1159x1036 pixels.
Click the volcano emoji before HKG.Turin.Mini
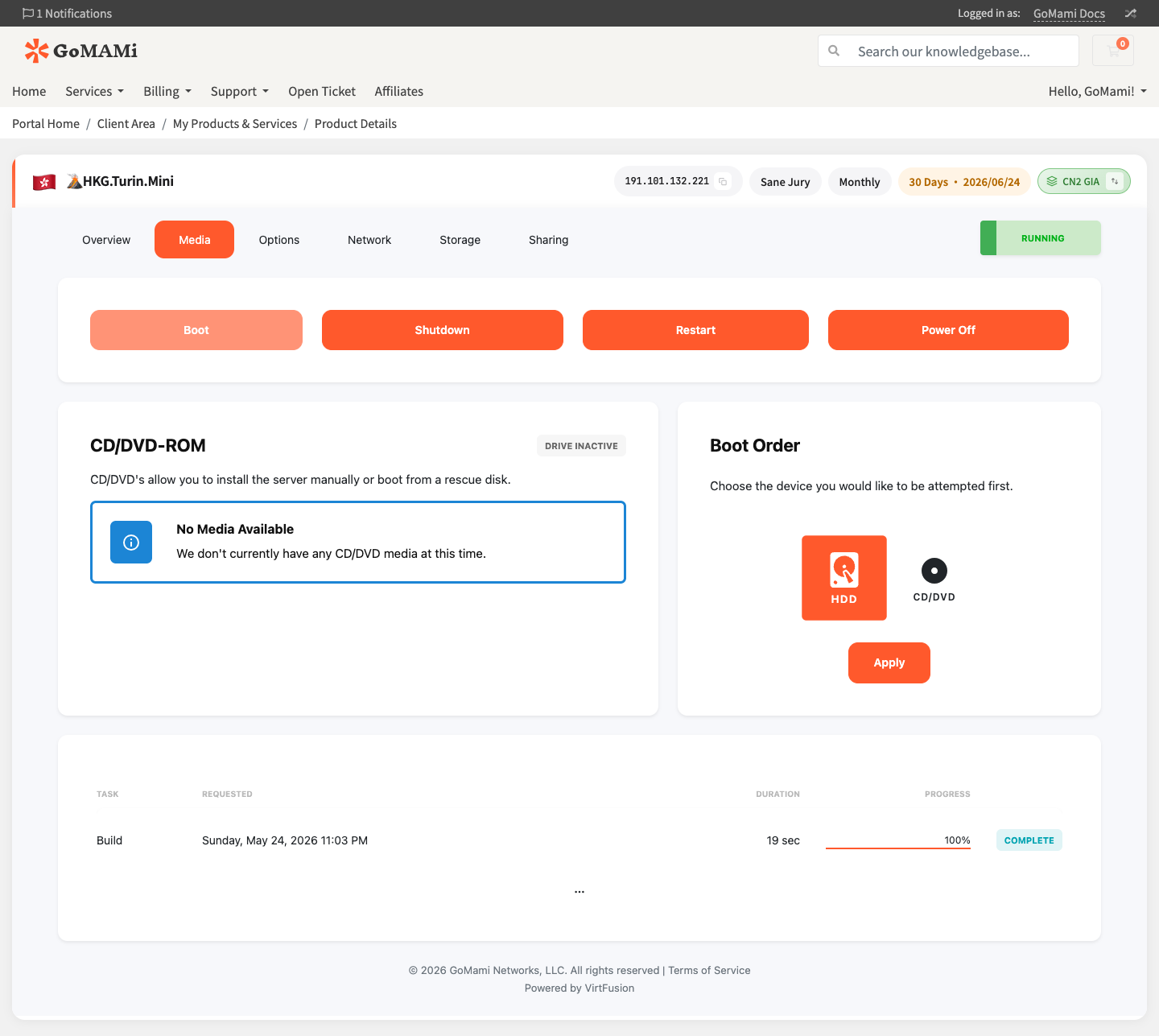74,181
